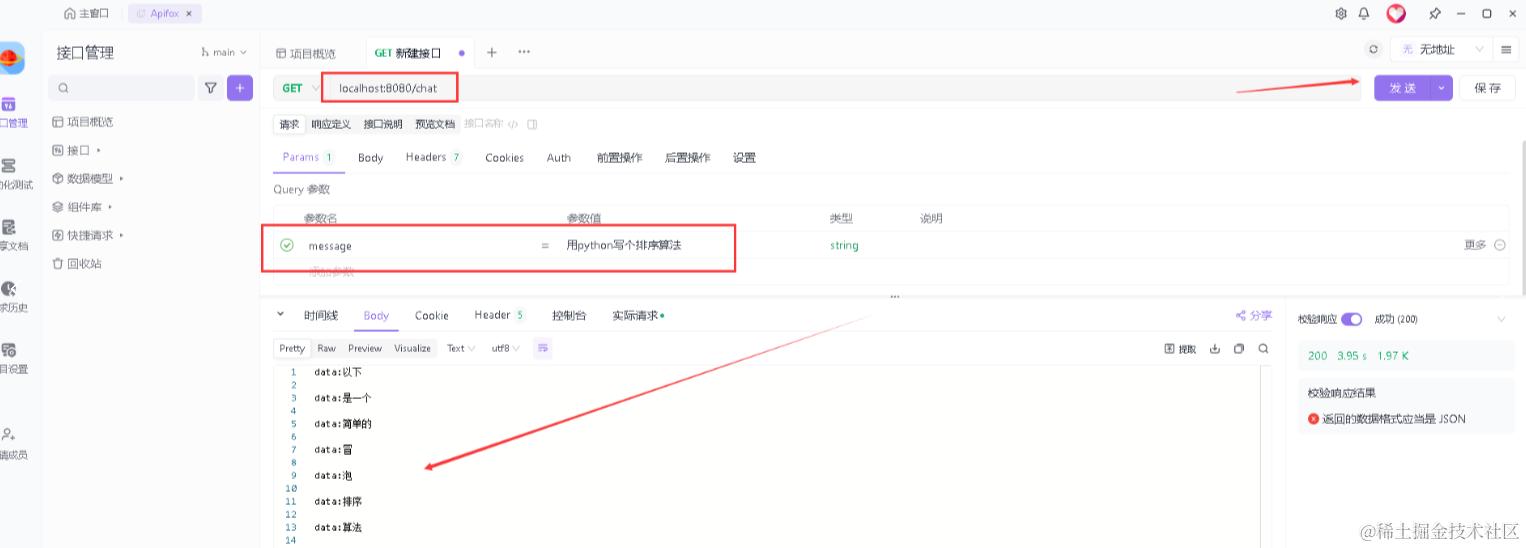Toggle the 校验响应 switch

[x=1351, y=319]
